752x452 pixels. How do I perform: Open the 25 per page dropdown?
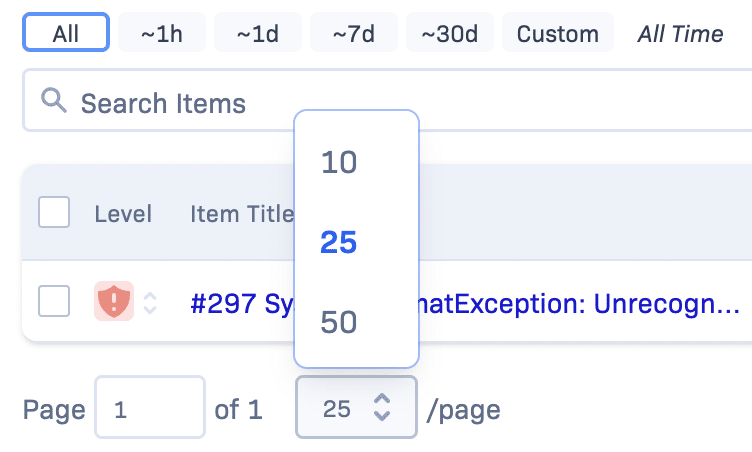click(x=356, y=408)
